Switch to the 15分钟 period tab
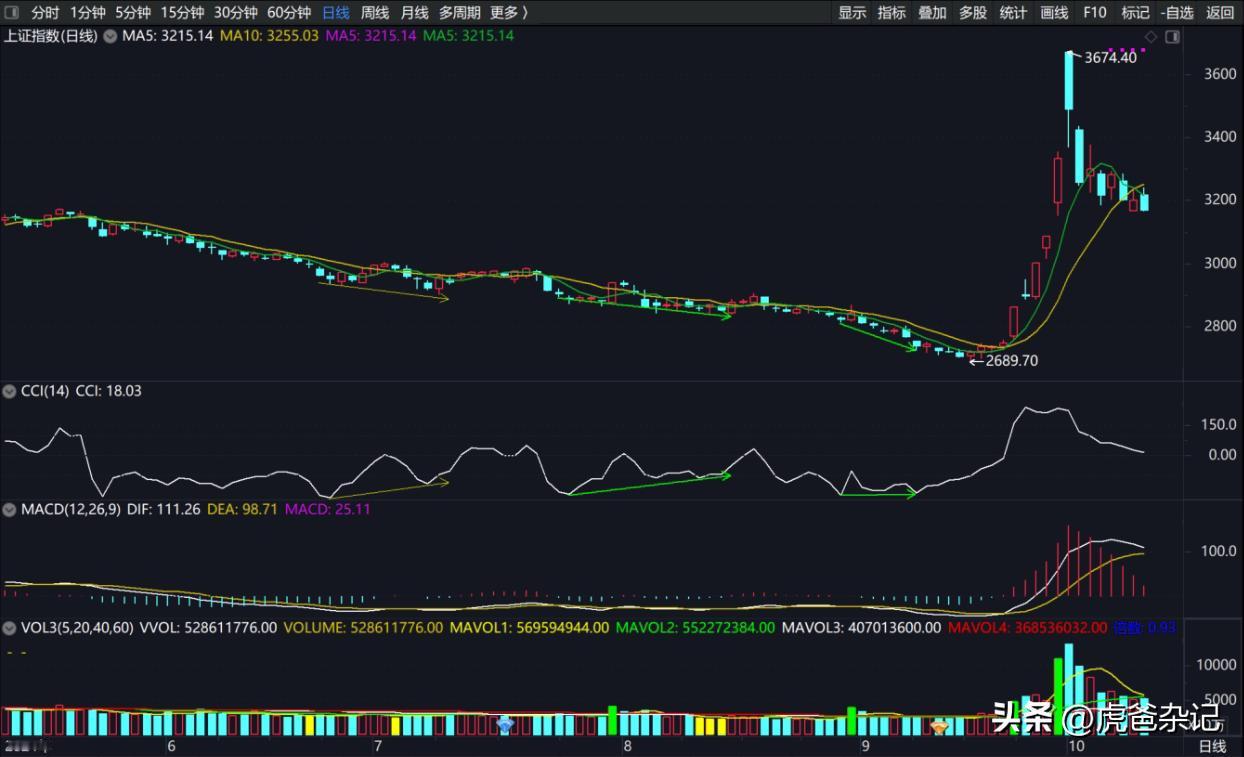The width and height of the screenshot is (1244, 757). click(x=182, y=12)
